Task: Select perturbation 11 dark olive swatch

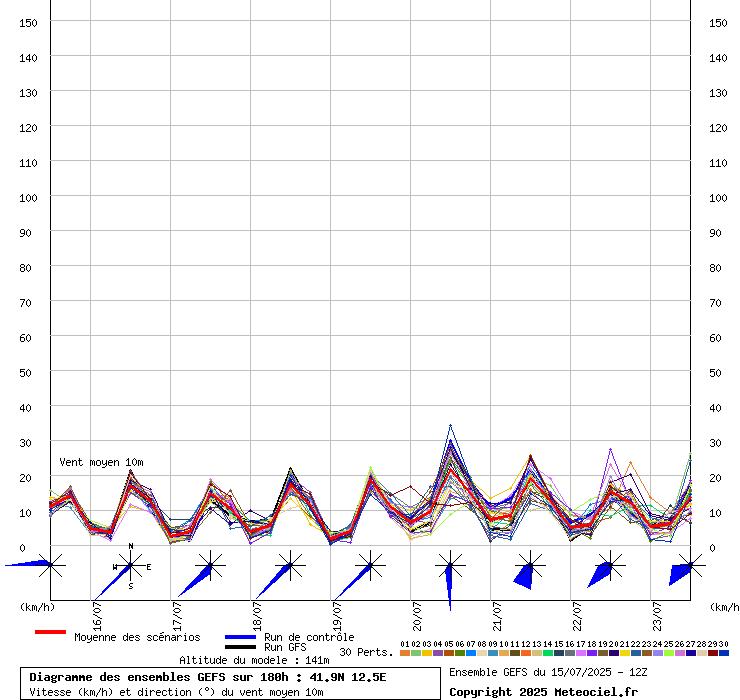Action: pos(515,653)
